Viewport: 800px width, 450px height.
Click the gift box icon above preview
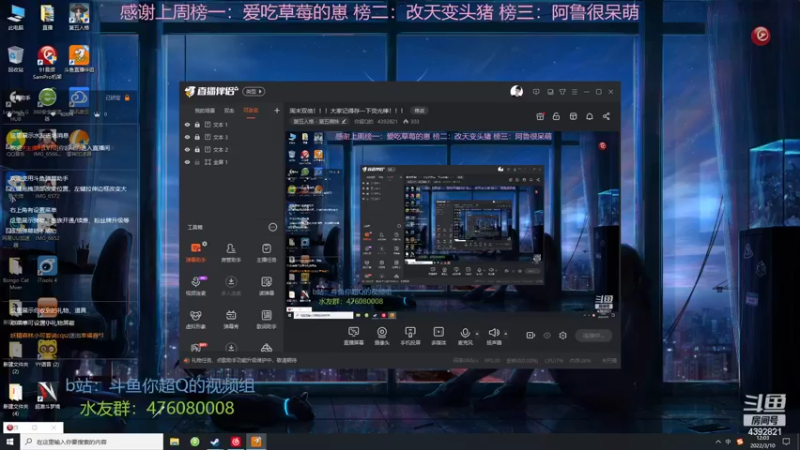(x=540, y=116)
